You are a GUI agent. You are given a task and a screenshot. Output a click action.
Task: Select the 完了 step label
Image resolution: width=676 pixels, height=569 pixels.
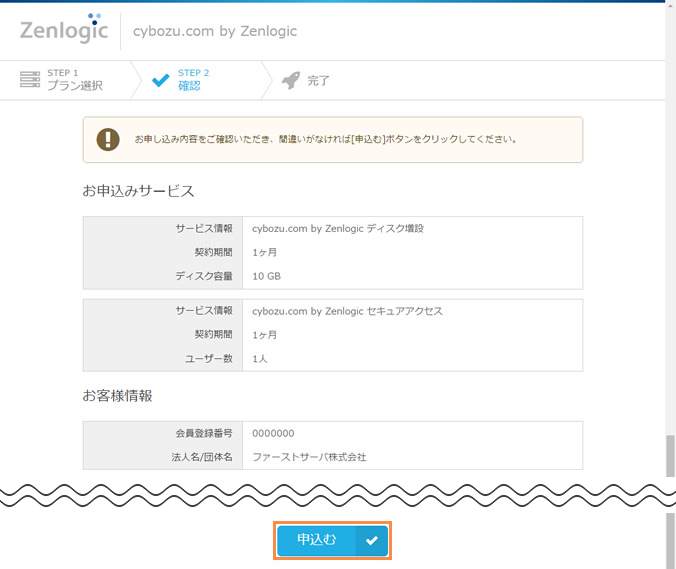[318, 80]
